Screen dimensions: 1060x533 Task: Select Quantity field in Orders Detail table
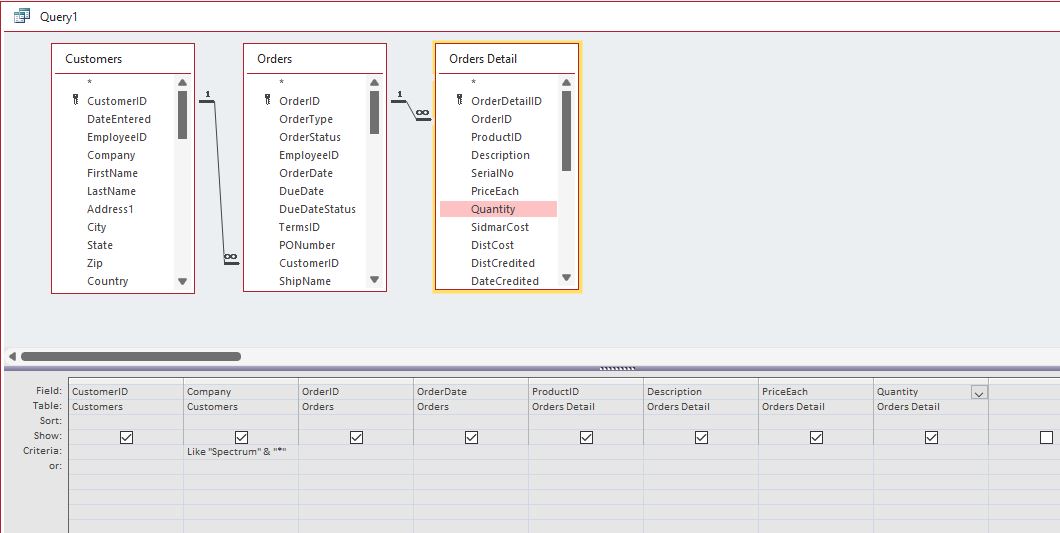493,209
